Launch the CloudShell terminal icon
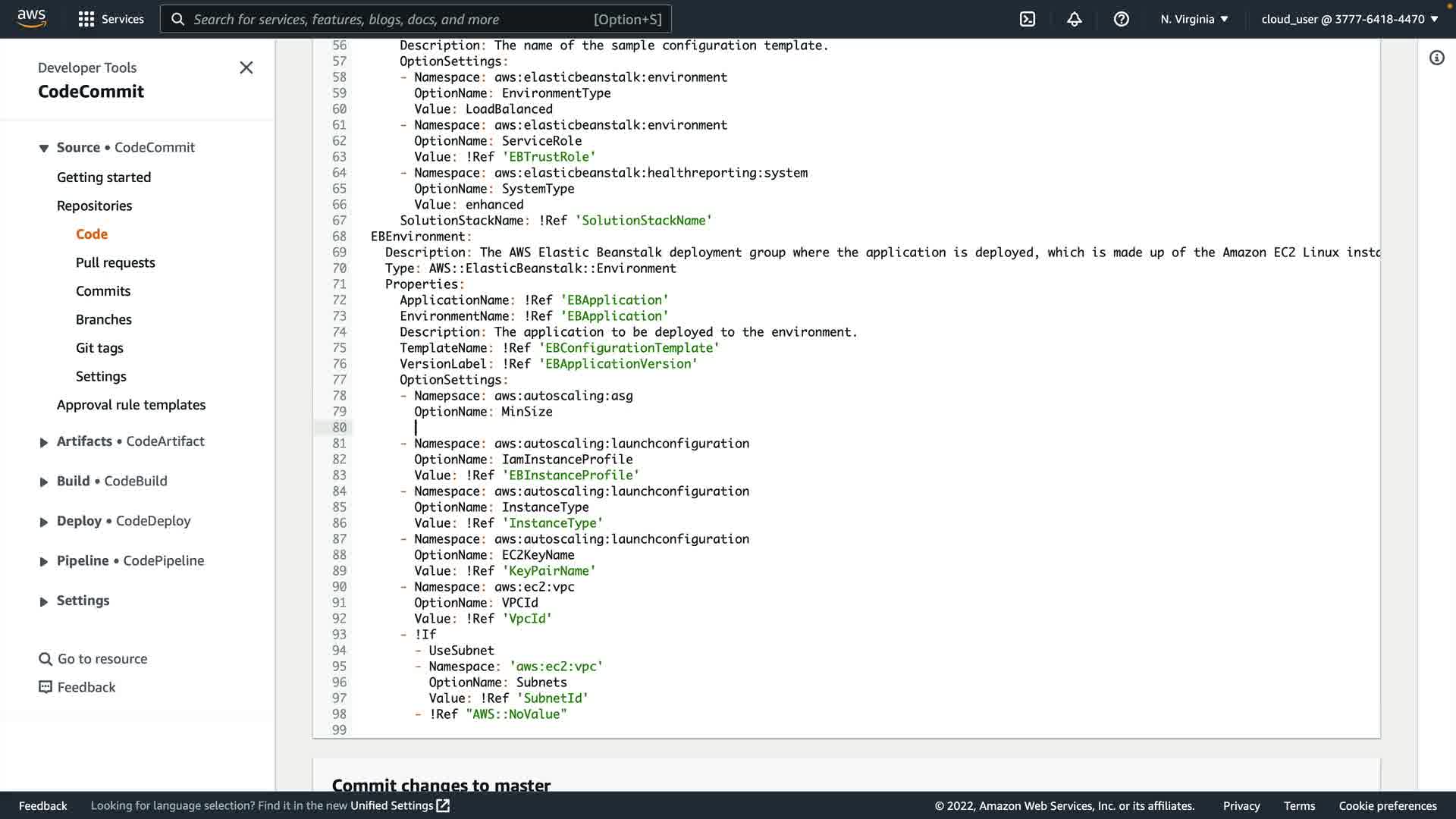This screenshot has height=819, width=1456. 1028,19
